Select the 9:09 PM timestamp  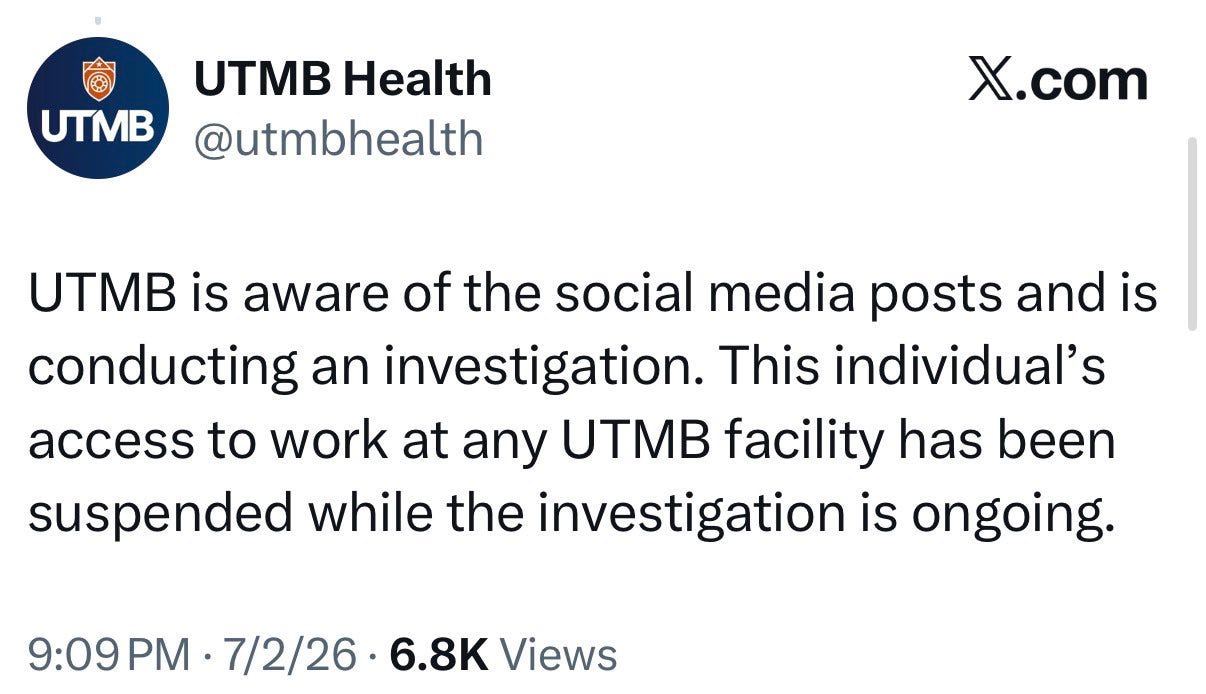coord(109,656)
